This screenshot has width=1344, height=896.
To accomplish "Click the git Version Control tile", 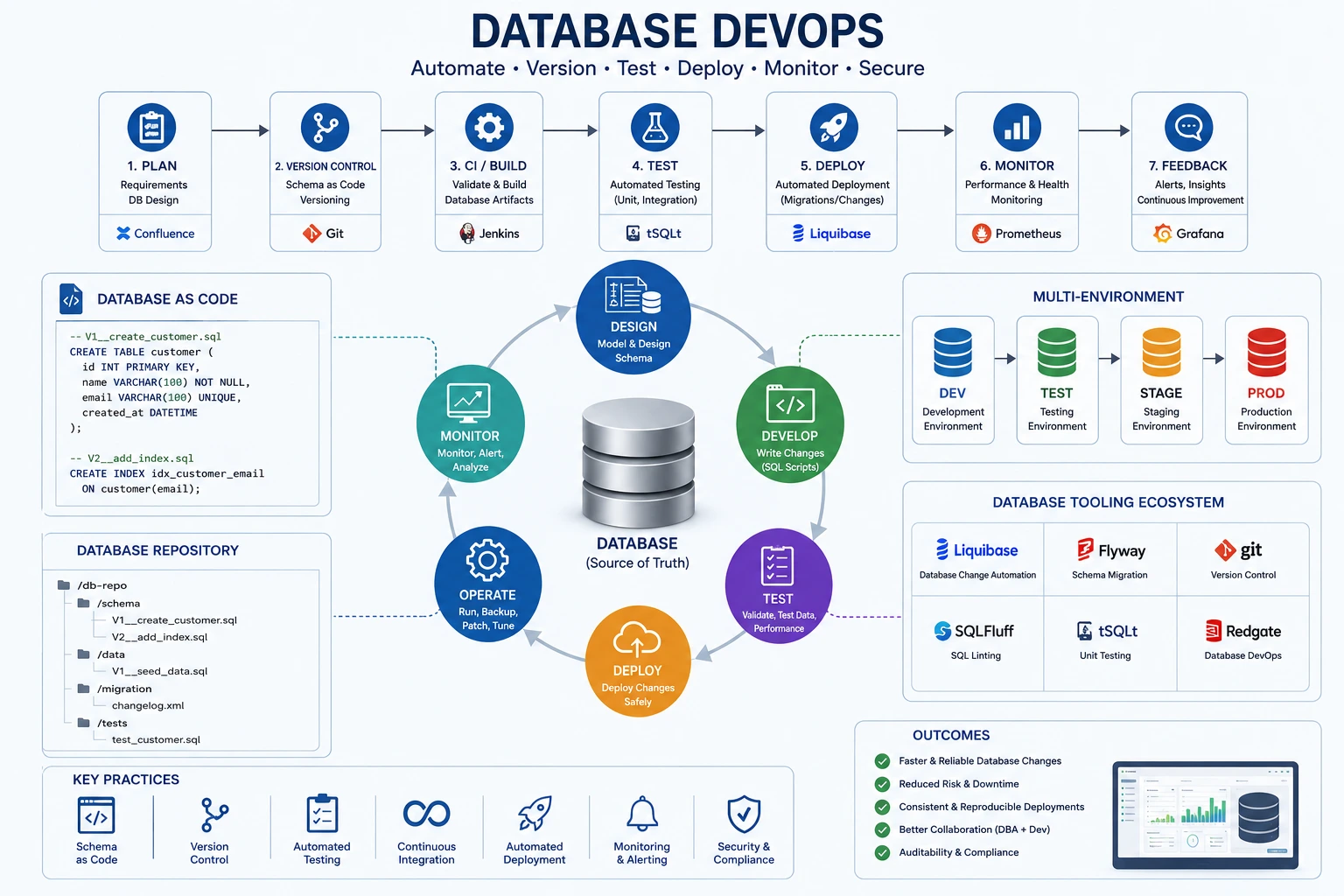I will point(1243,560).
